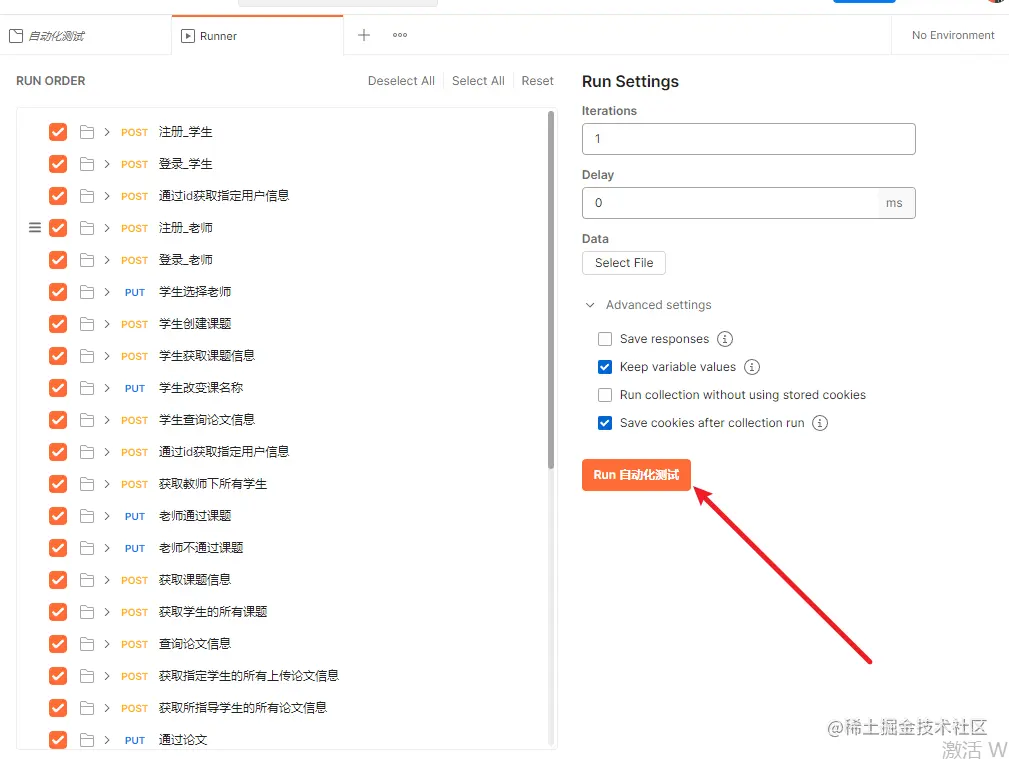
Task: Click the folder icon for 学生获取课题信息
Action: tap(87, 356)
